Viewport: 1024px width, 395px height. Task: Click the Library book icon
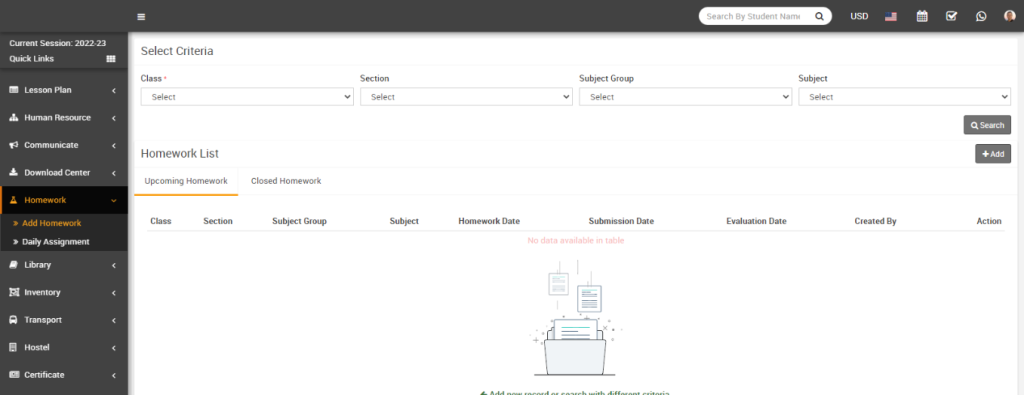click(14, 265)
